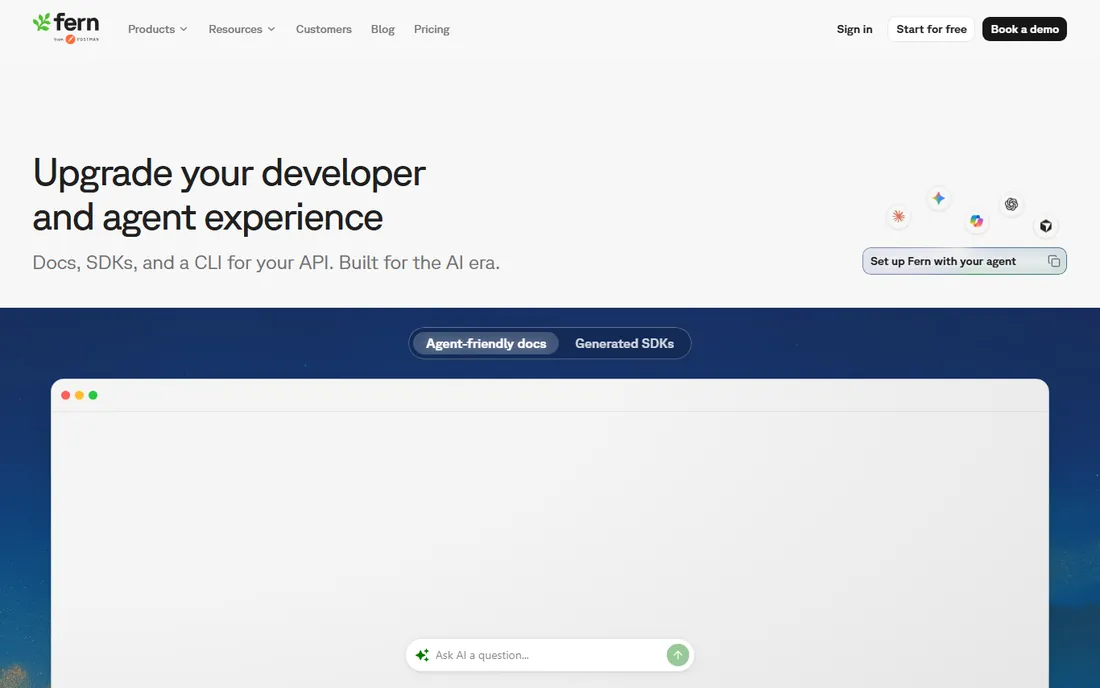Click the Claude starburst agent icon
The image size is (1100, 688).
tap(898, 217)
